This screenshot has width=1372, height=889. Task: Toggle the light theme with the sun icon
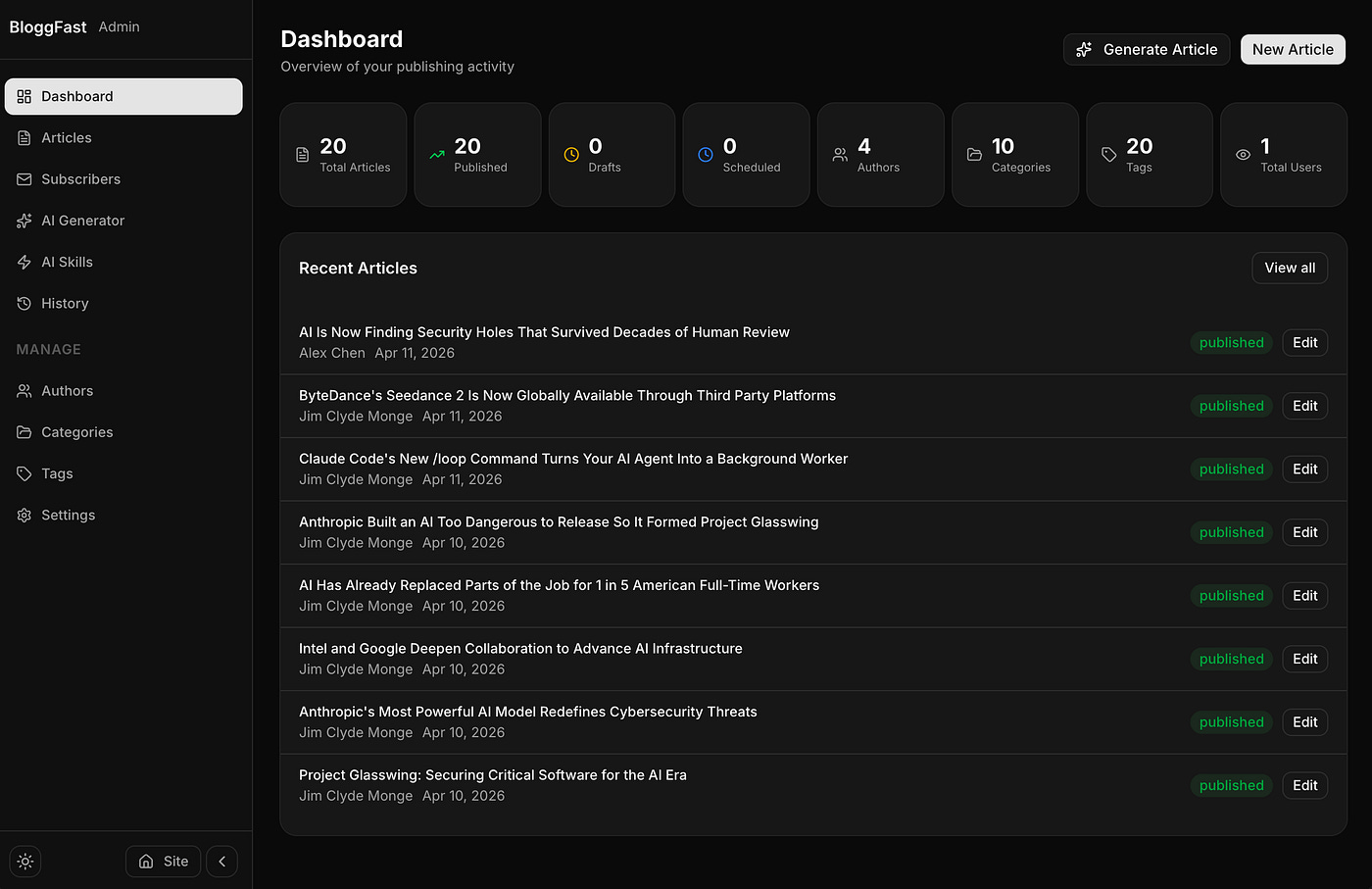click(x=24, y=861)
